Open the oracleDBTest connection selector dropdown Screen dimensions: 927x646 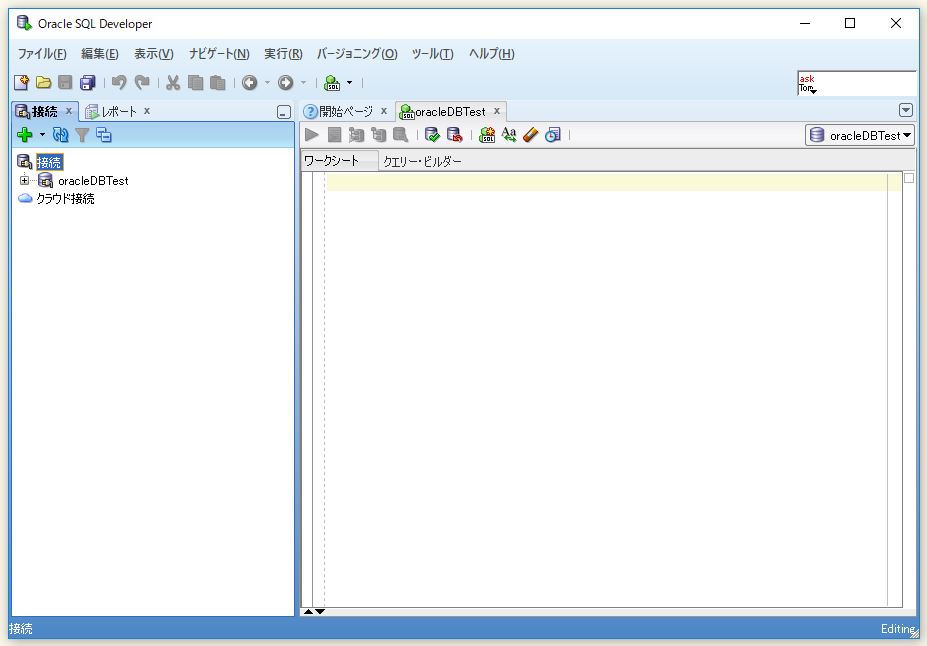click(x=860, y=135)
